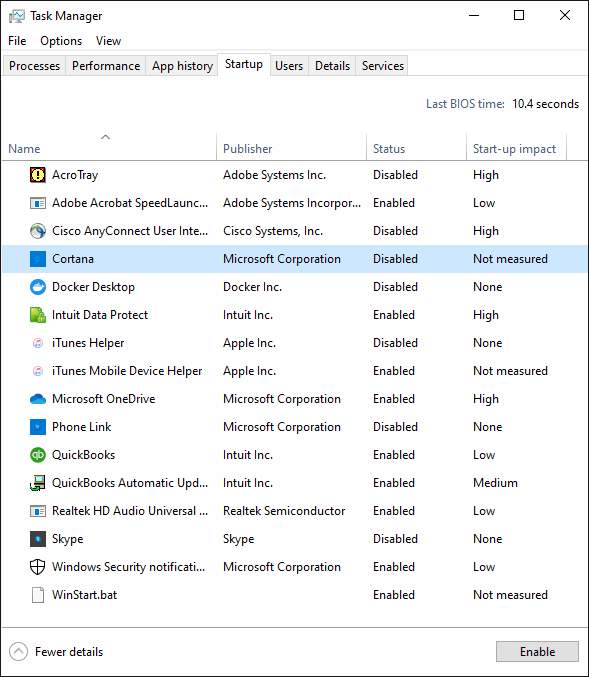Open the File menu
589x677 pixels.
point(17,41)
